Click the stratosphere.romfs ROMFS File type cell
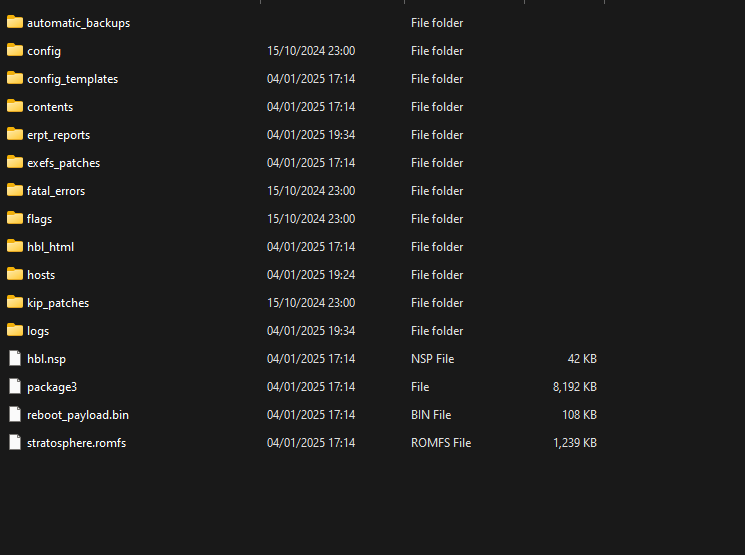Screen dimensions: 745x555 pyautogui.click(x=441, y=443)
